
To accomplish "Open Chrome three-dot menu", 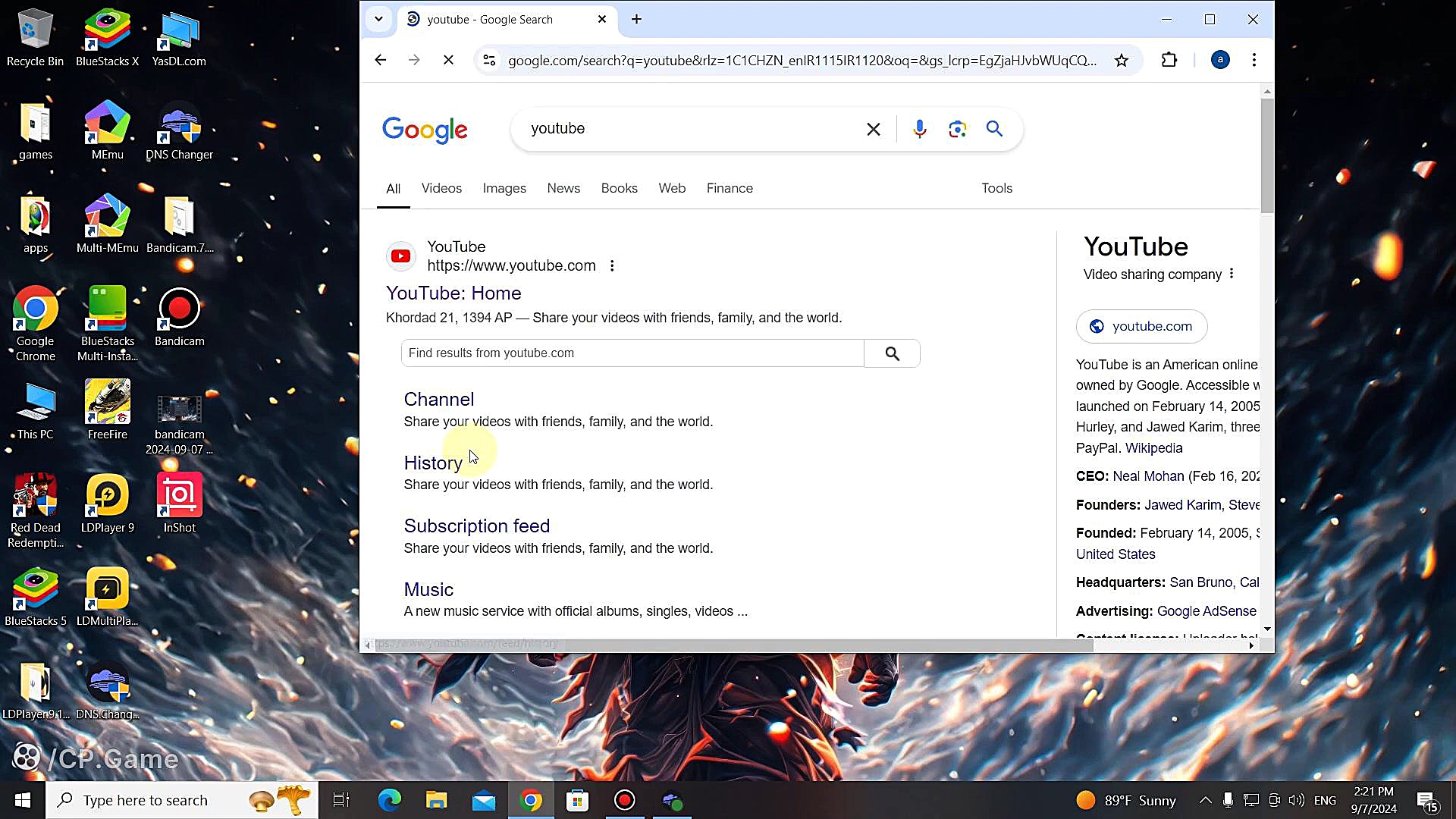I will click(1254, 60).
